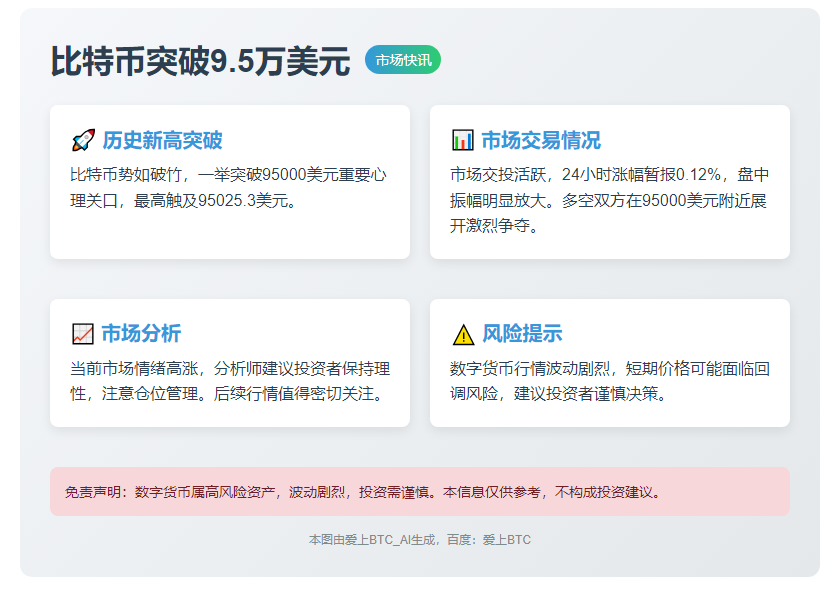Click the footer text 本图由爱上BTC_AI生成

point(372,540)
